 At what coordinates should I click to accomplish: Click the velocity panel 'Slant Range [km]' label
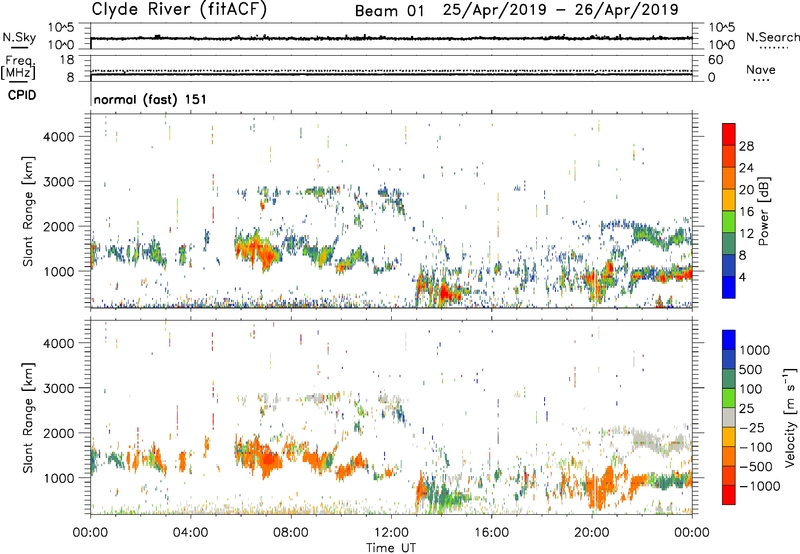point(28,418)
